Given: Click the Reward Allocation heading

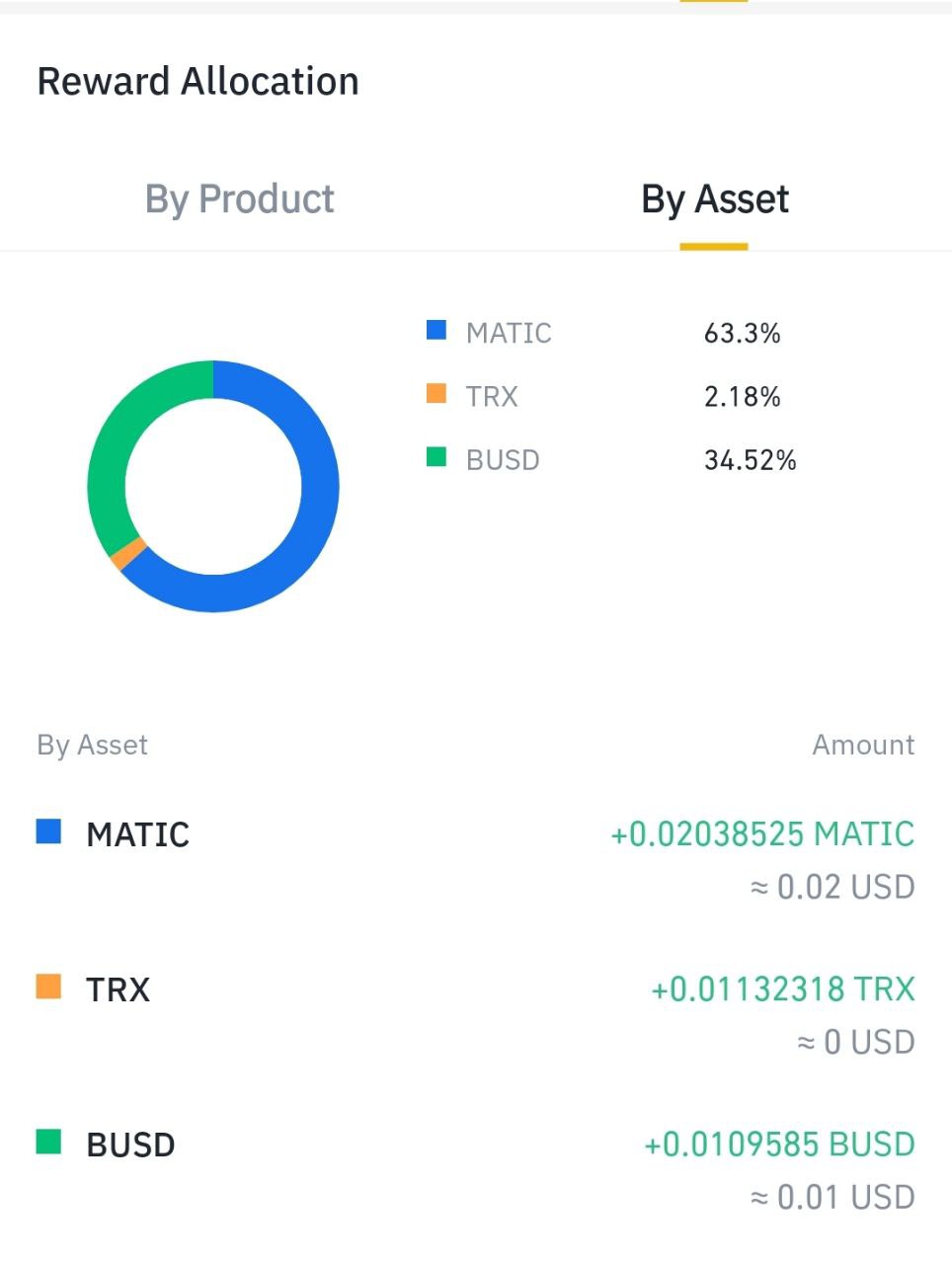Looking at the screenshot, I should 198,81.
